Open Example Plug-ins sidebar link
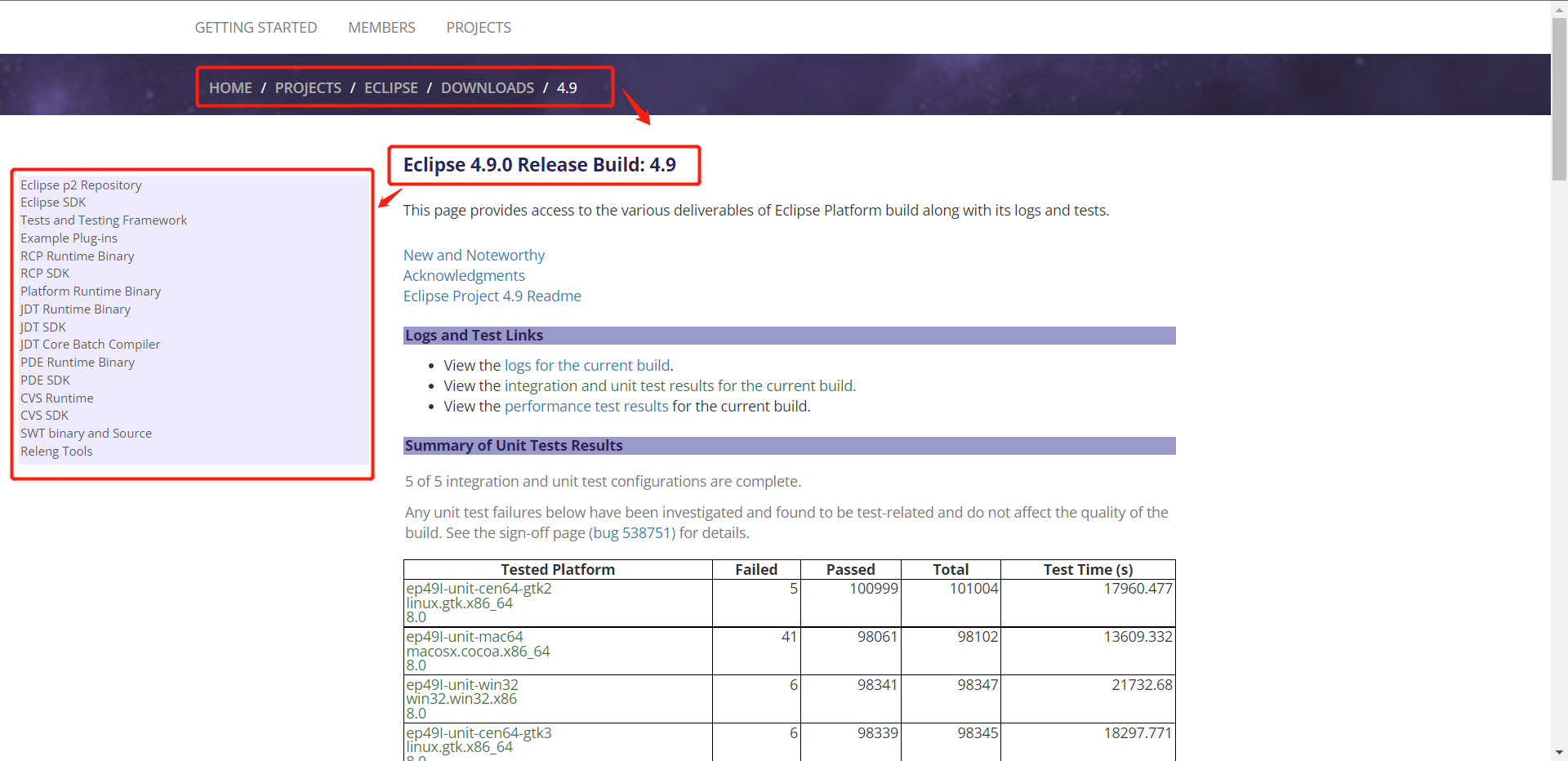Screen dimensions: 1568x761 click(x=69, y=238)
